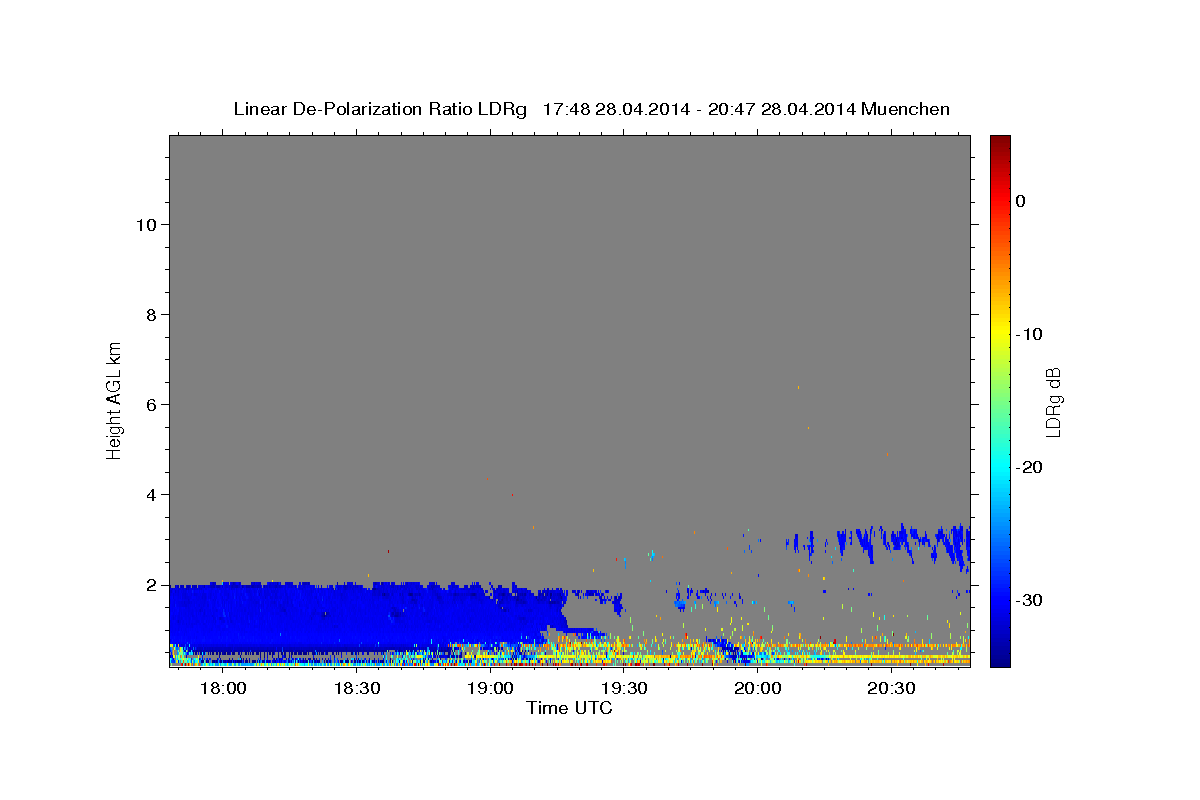The image size is (1200, 800).
Task: Click the 'LDRg dB' colorbar label
Action: pyautogui.click(x=1053, y=400)
